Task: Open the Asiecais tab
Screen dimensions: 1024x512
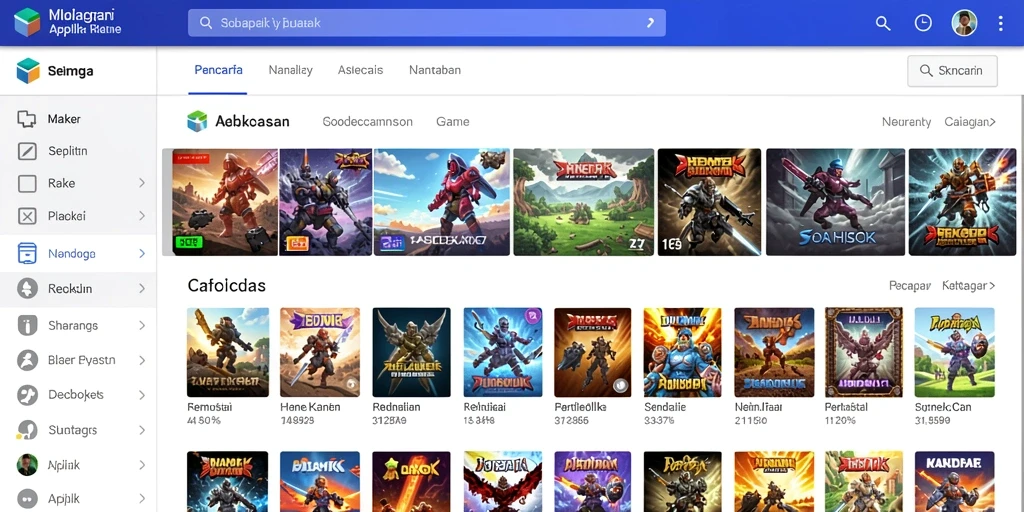Action: pos(360,70)
